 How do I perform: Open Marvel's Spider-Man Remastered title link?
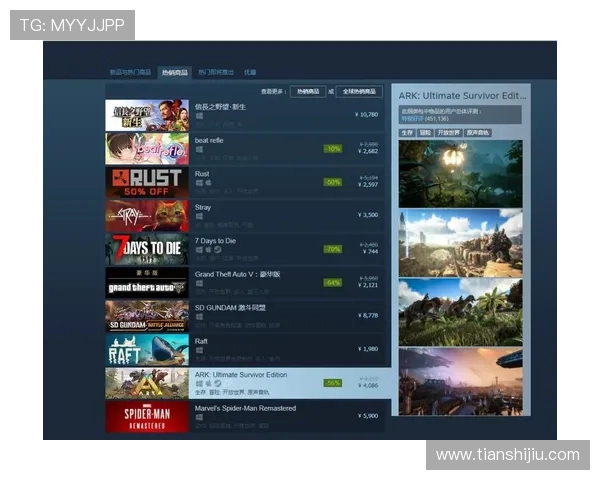245,408
